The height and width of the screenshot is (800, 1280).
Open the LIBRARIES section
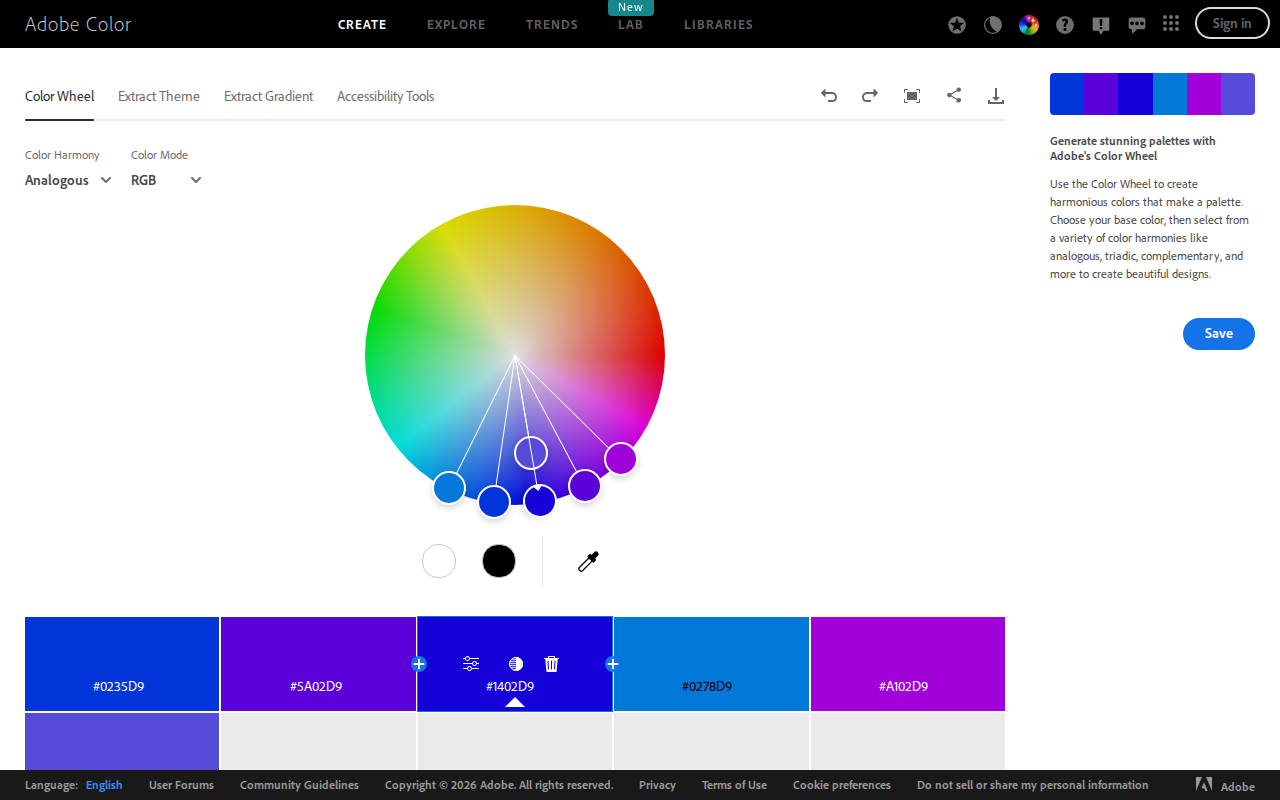(x=718, y=25)
